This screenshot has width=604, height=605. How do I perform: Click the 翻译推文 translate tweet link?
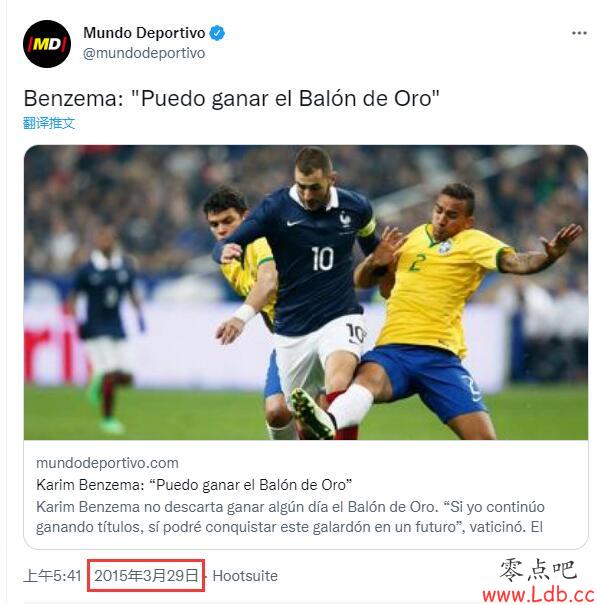[x=49, y=123]
